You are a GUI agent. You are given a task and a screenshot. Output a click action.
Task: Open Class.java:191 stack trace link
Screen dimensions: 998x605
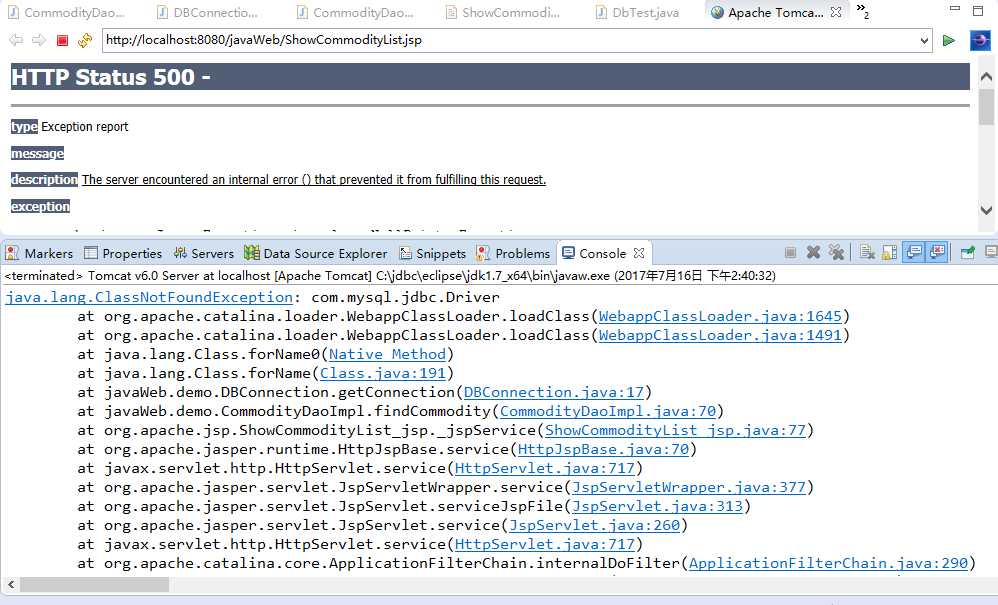click(383, 373)
